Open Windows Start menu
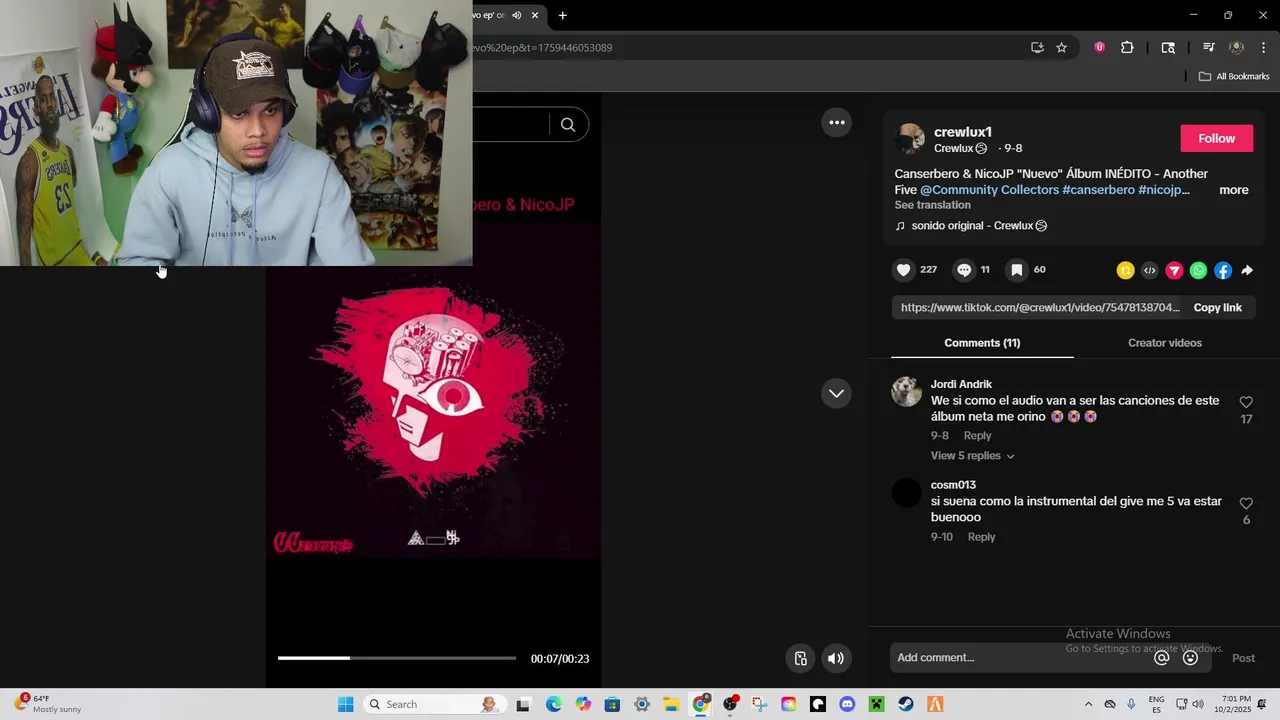 346,704
